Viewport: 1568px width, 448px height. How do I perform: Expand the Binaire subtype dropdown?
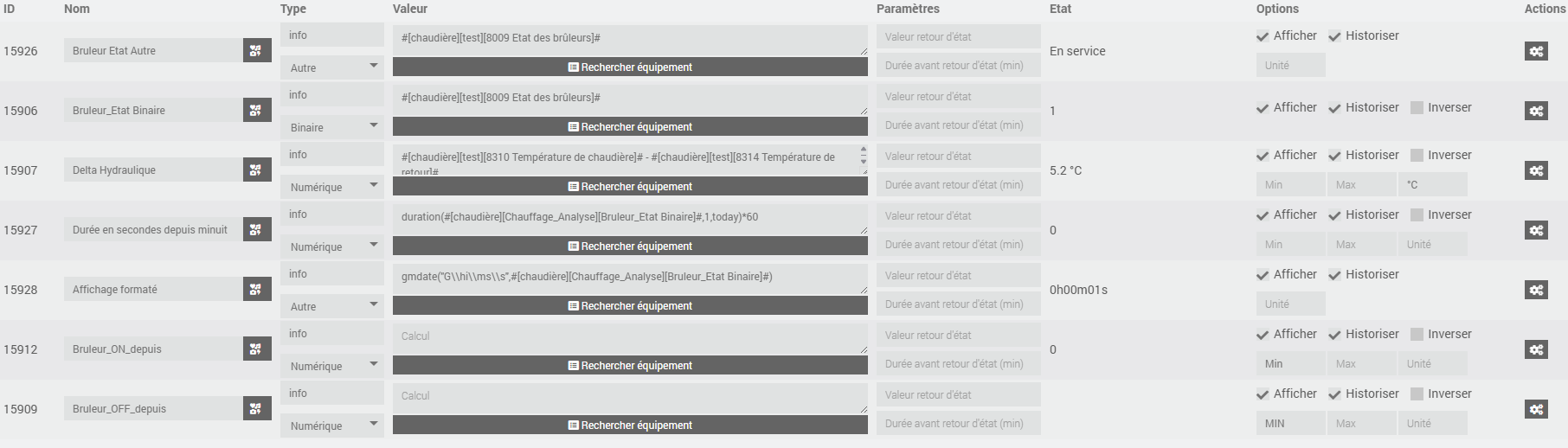point(331,127)
